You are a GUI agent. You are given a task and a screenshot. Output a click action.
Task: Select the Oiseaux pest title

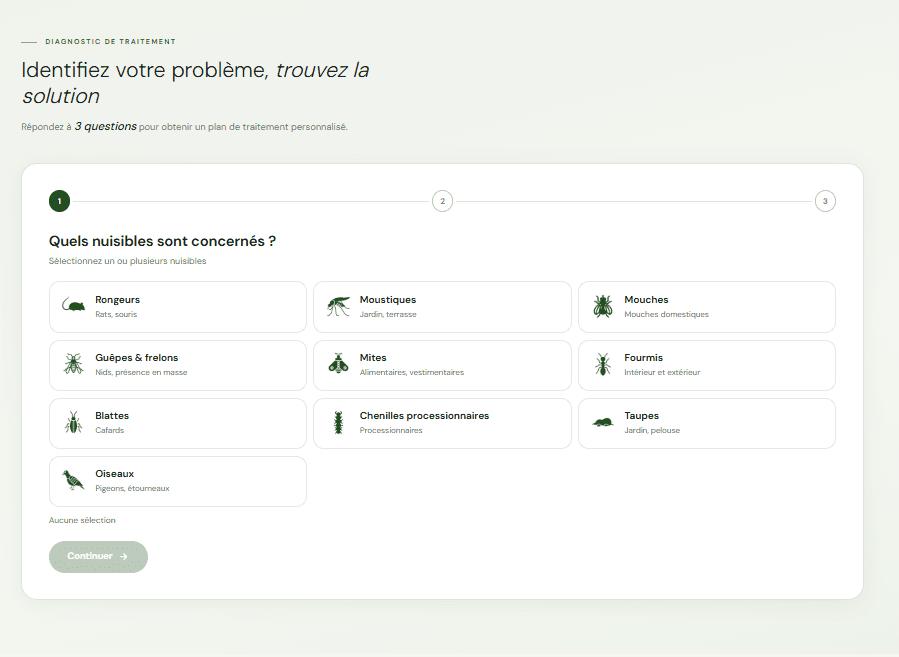[x=115, y=474]
